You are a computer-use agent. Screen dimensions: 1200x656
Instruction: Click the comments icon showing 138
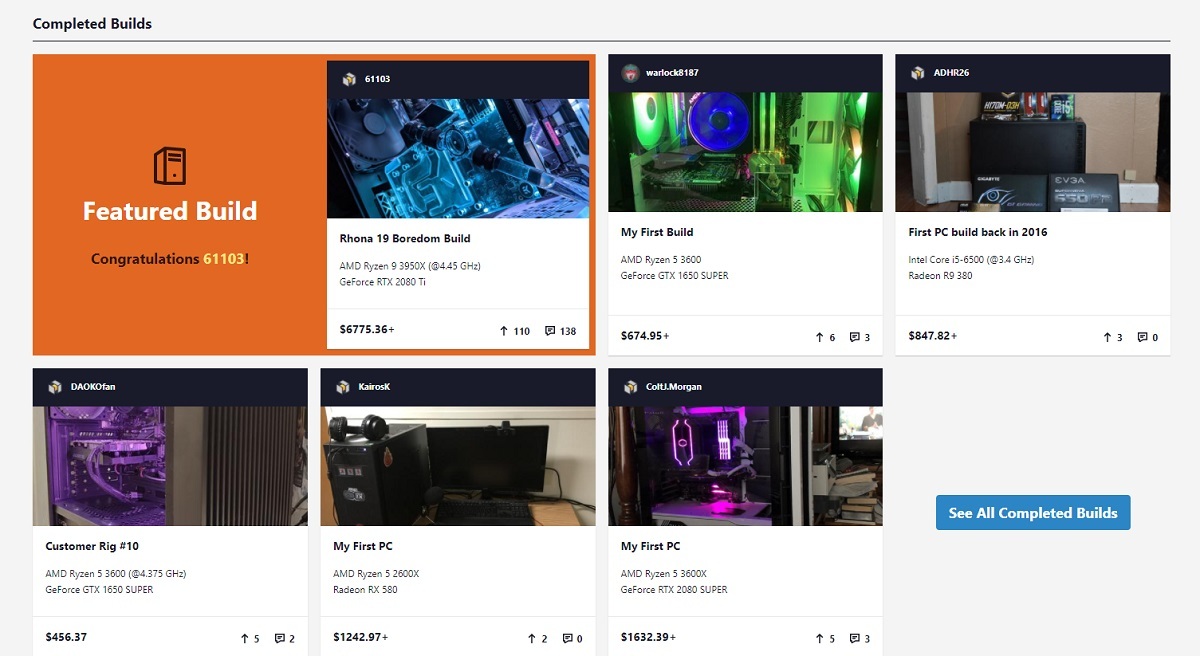click(x=550, y=331)
